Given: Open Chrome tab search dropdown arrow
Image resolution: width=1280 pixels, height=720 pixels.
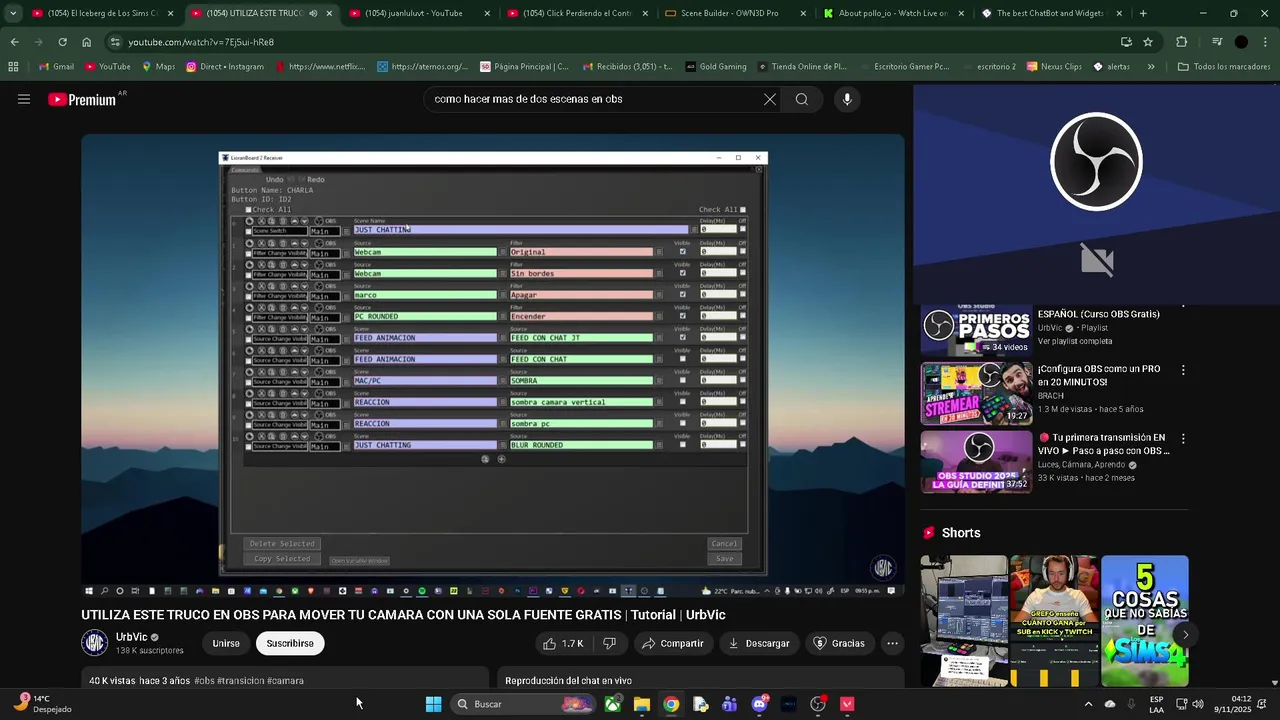Looking at the screenshot, I should (x=13, y=13).
